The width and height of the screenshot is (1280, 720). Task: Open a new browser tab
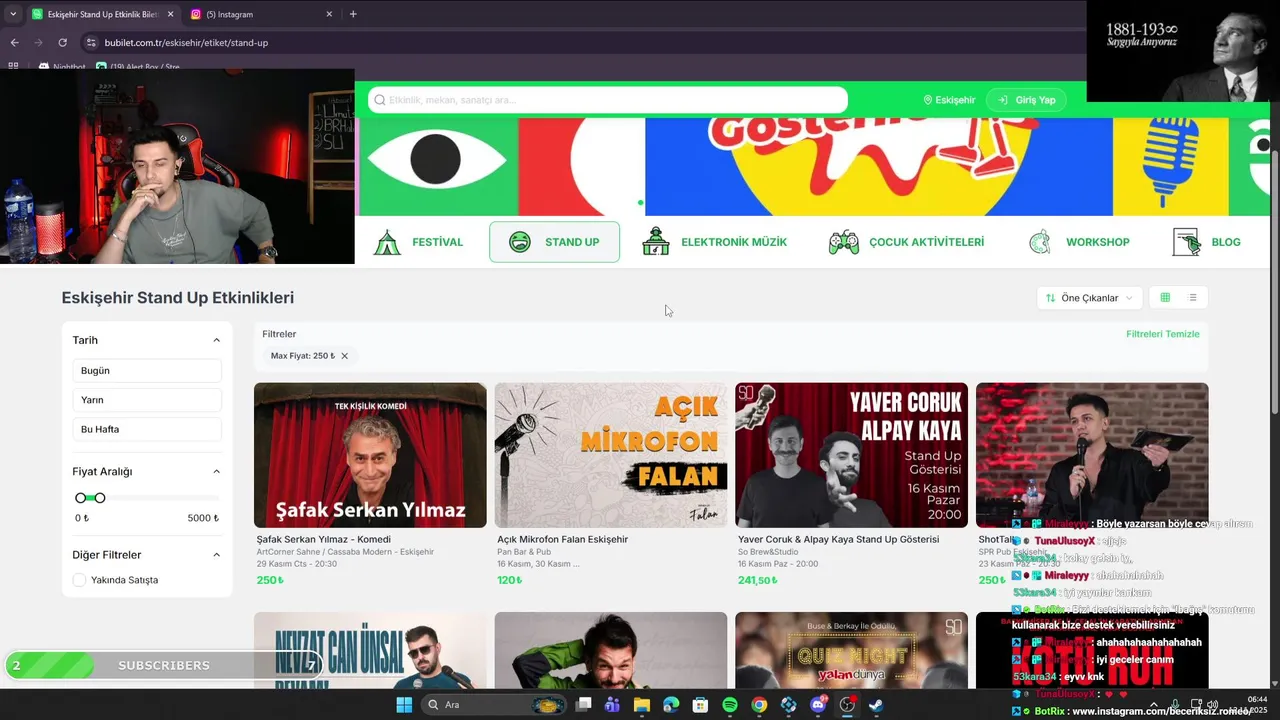click(x=353, y=14)
